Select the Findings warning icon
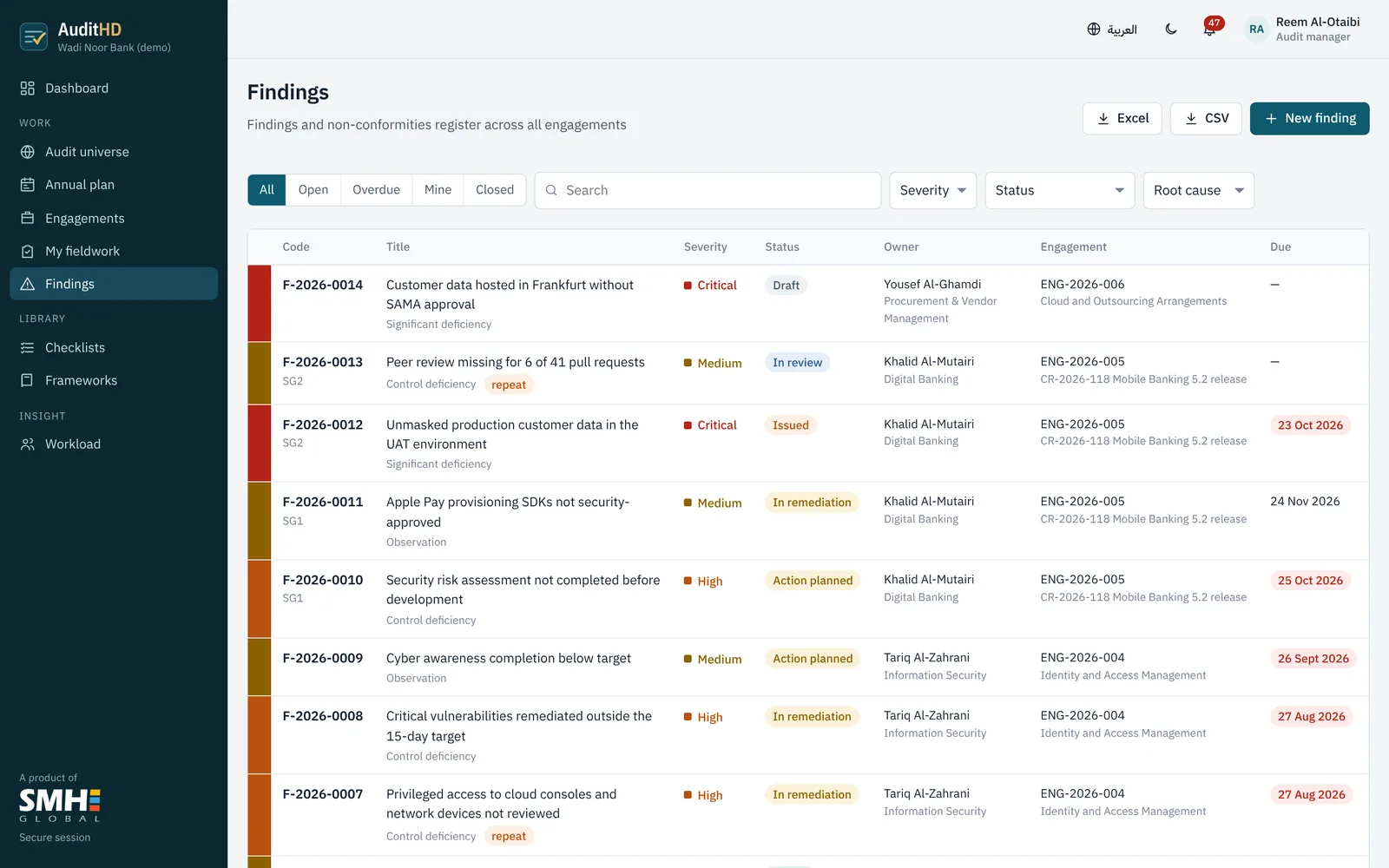 click(28, 285)
